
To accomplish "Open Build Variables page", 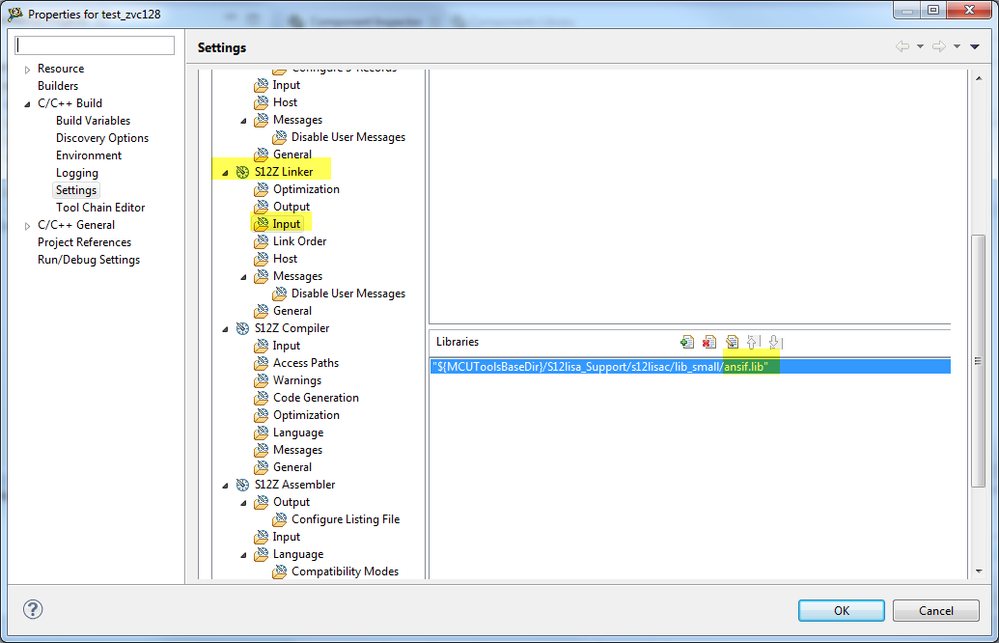I will [x=93, y=120].
